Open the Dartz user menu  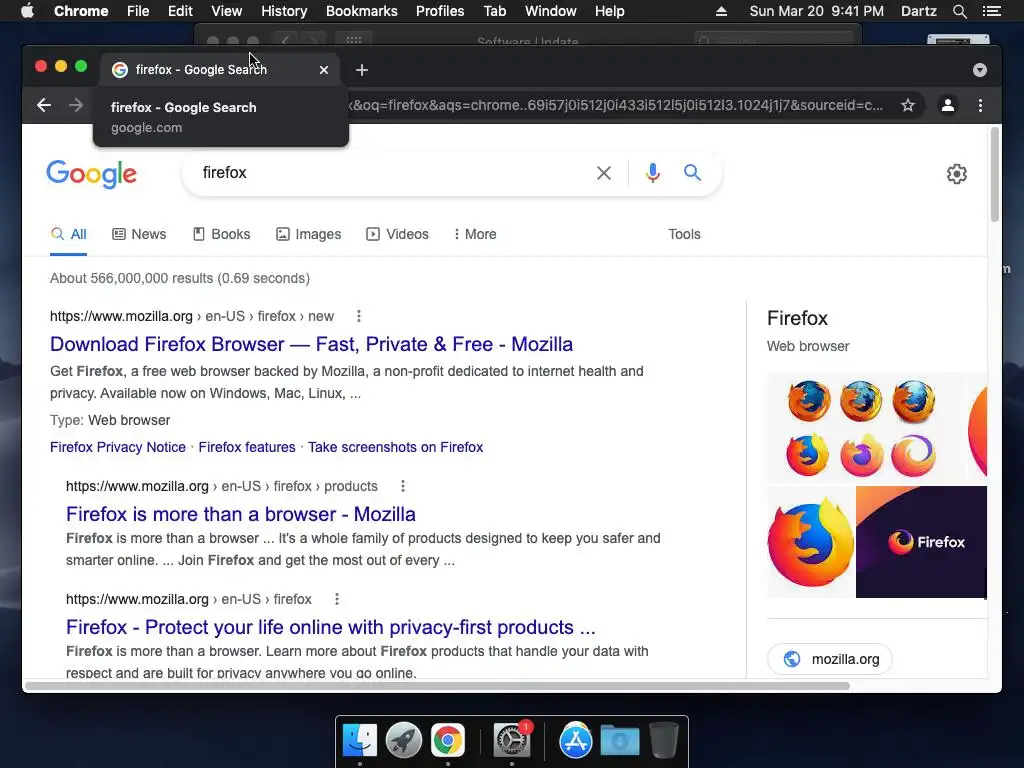(918, 11)
